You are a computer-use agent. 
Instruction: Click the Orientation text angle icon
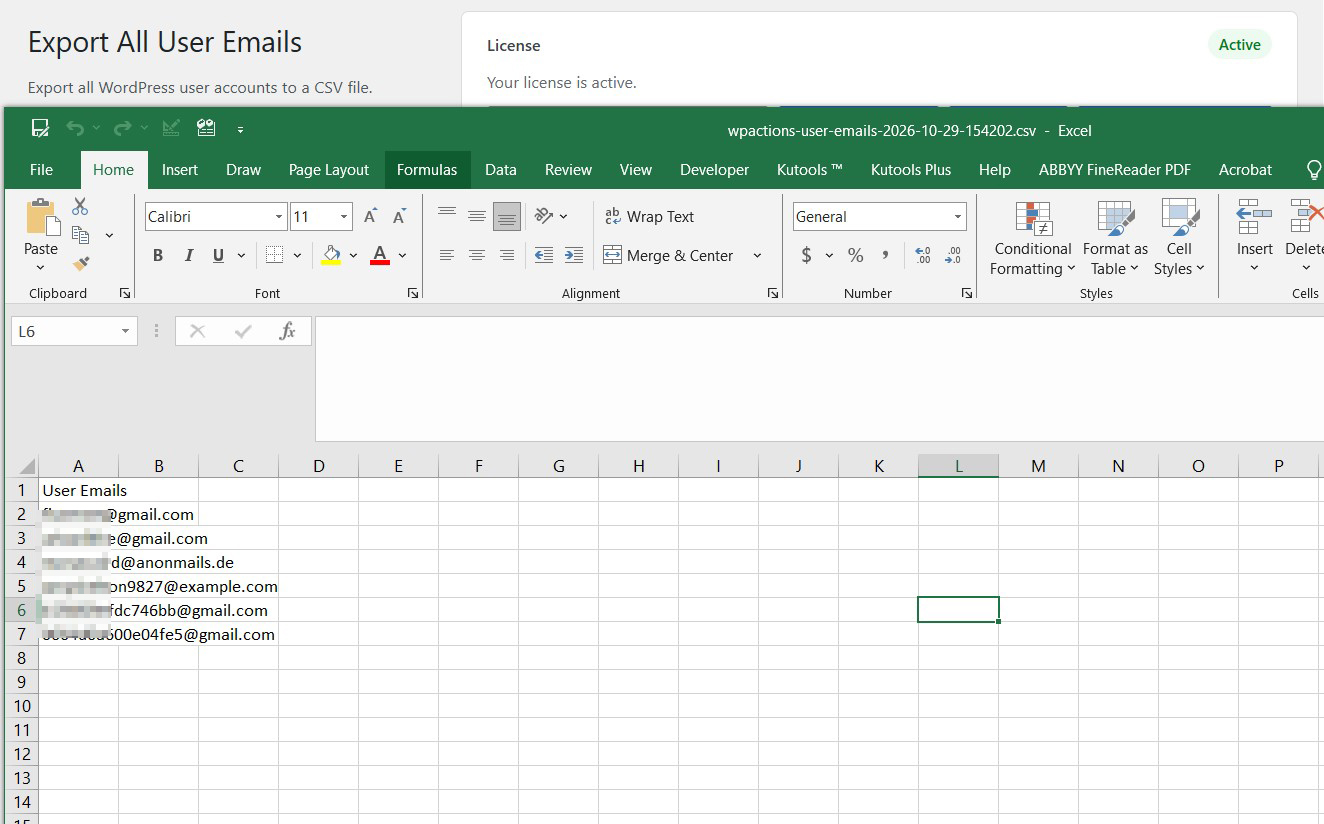[x=544, y=216]
